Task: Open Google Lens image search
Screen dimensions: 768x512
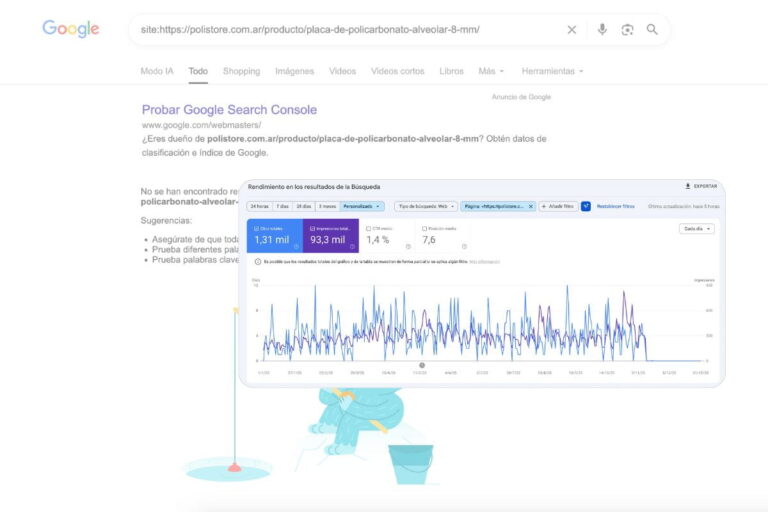Action: 627,30
